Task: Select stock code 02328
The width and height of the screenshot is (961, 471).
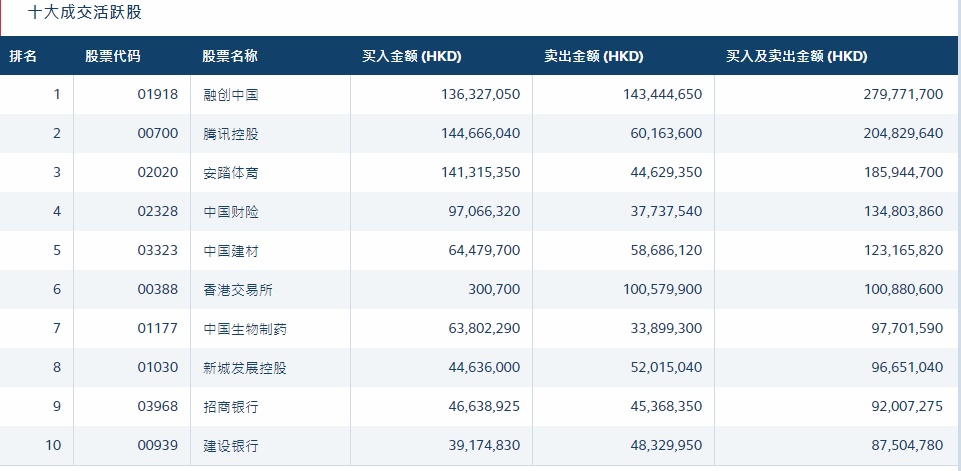Action: (158, 212)
